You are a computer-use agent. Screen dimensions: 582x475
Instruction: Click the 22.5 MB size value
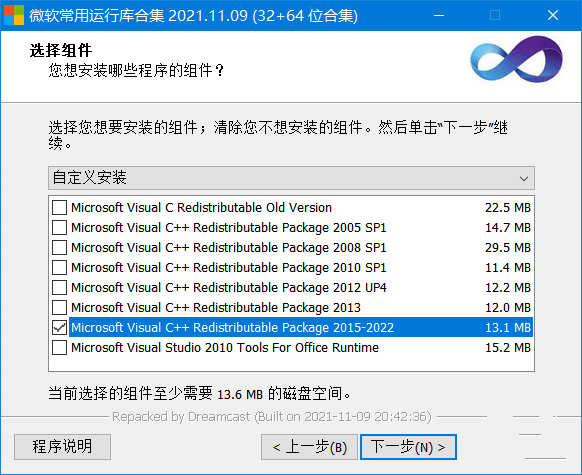pos(508,208)
